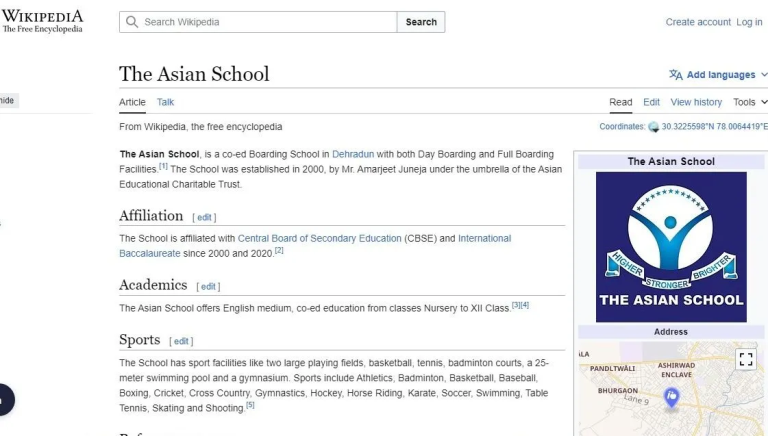Hide the left sidebar panel
768x436 pixels.
(x=7, y=101)
